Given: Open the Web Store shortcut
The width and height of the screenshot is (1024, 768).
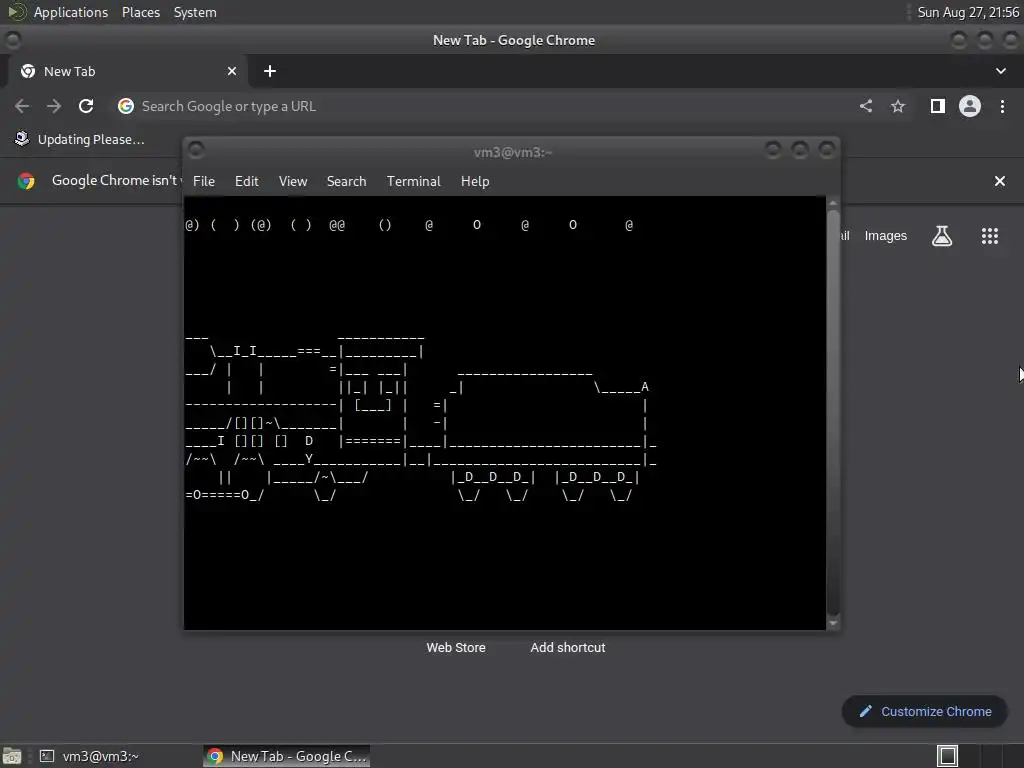Looking at the screenshot, I should (x=456, y=647).
